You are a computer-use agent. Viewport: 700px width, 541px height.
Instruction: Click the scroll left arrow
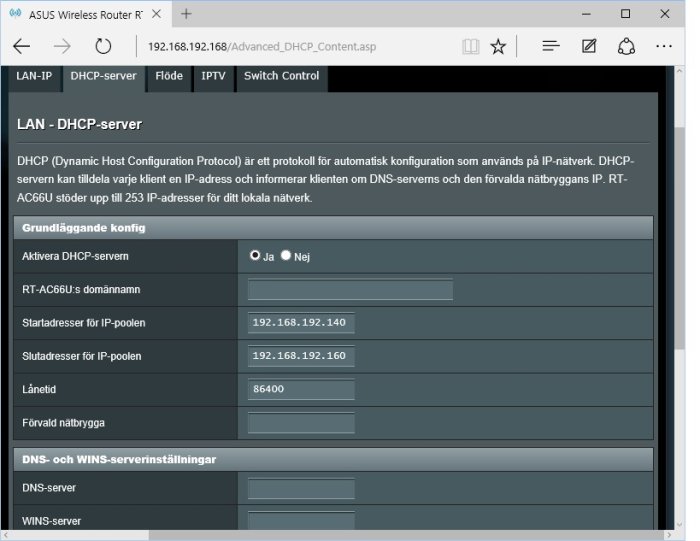pos(6,535)
